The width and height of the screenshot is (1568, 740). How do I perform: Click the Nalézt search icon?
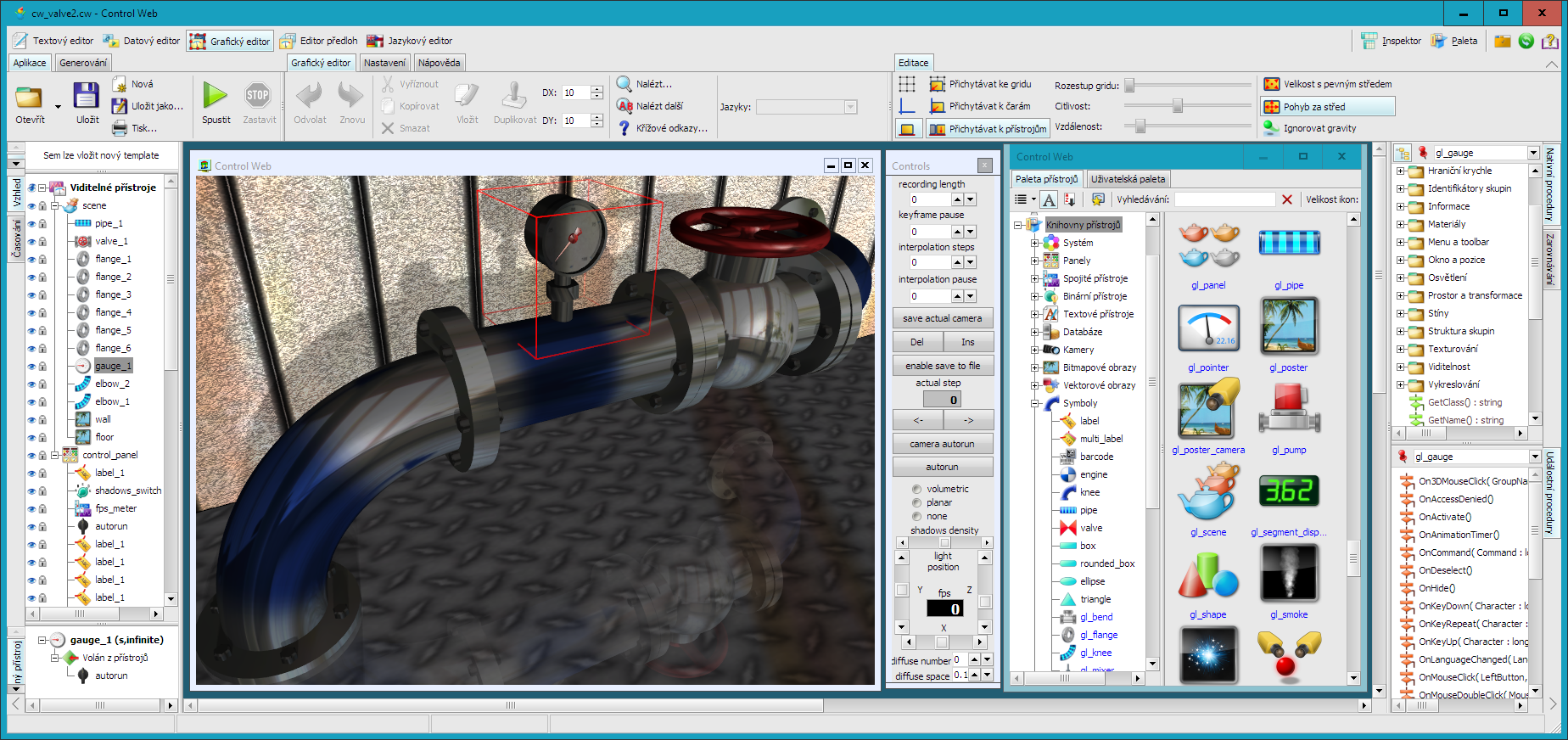(x=624, y=84)
